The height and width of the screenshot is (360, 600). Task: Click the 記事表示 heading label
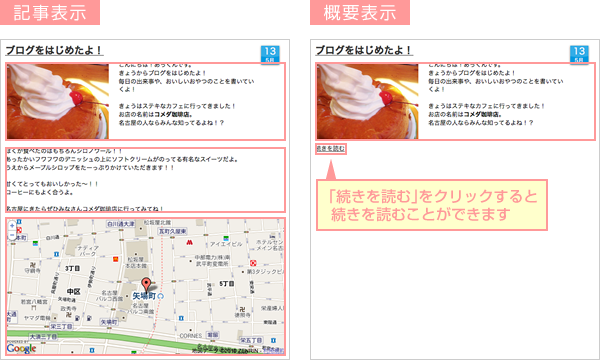50,12
